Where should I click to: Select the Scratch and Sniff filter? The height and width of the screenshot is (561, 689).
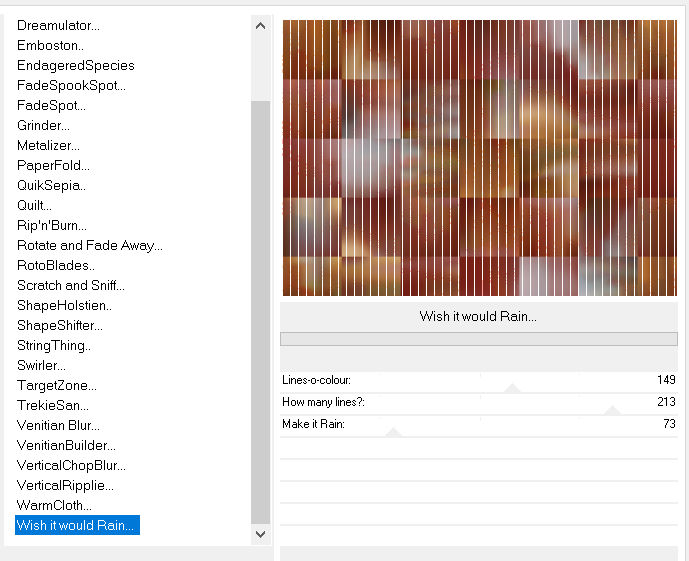tap(71, 285)
